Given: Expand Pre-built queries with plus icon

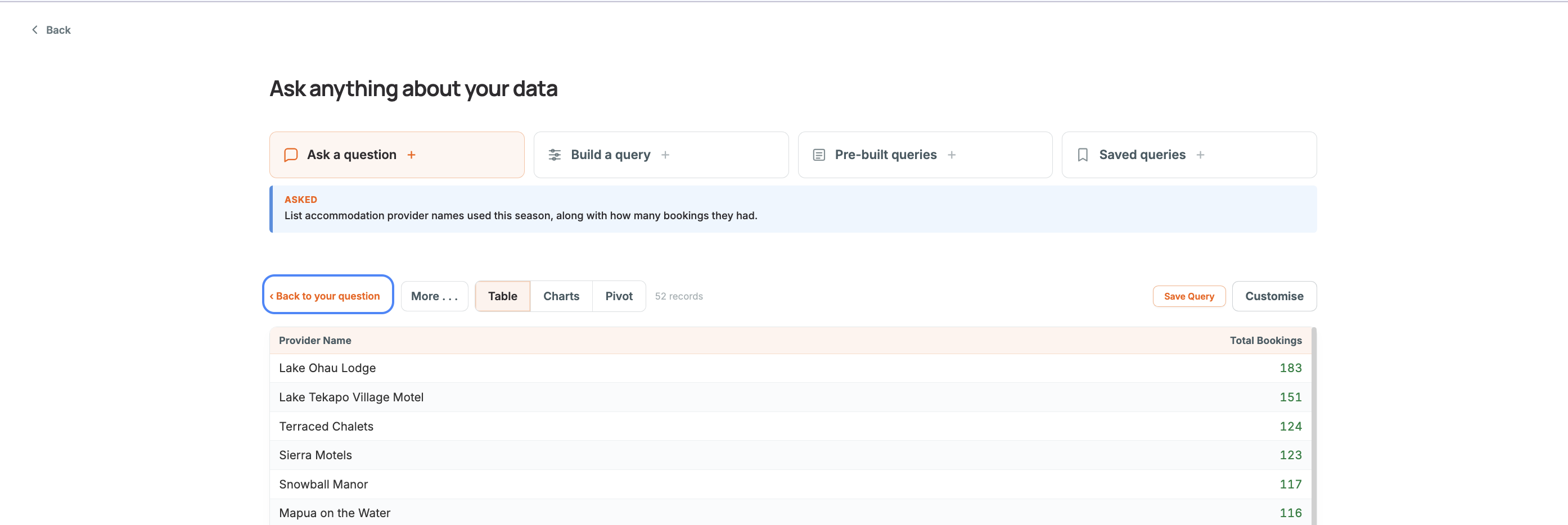Looking at the screenshot, I should [952, 155].
